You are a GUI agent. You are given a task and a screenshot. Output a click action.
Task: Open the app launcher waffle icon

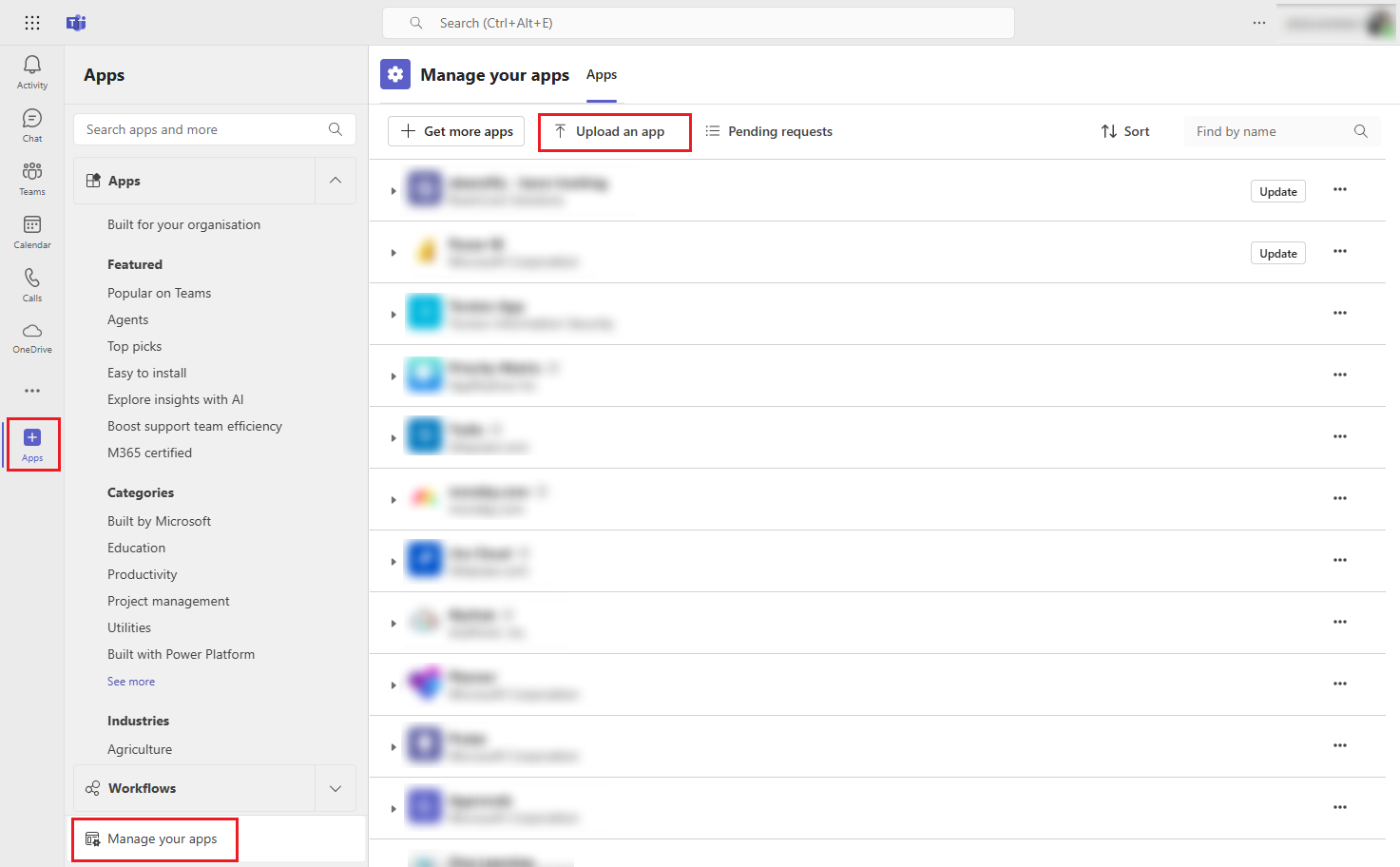click(x=31, y=23)
